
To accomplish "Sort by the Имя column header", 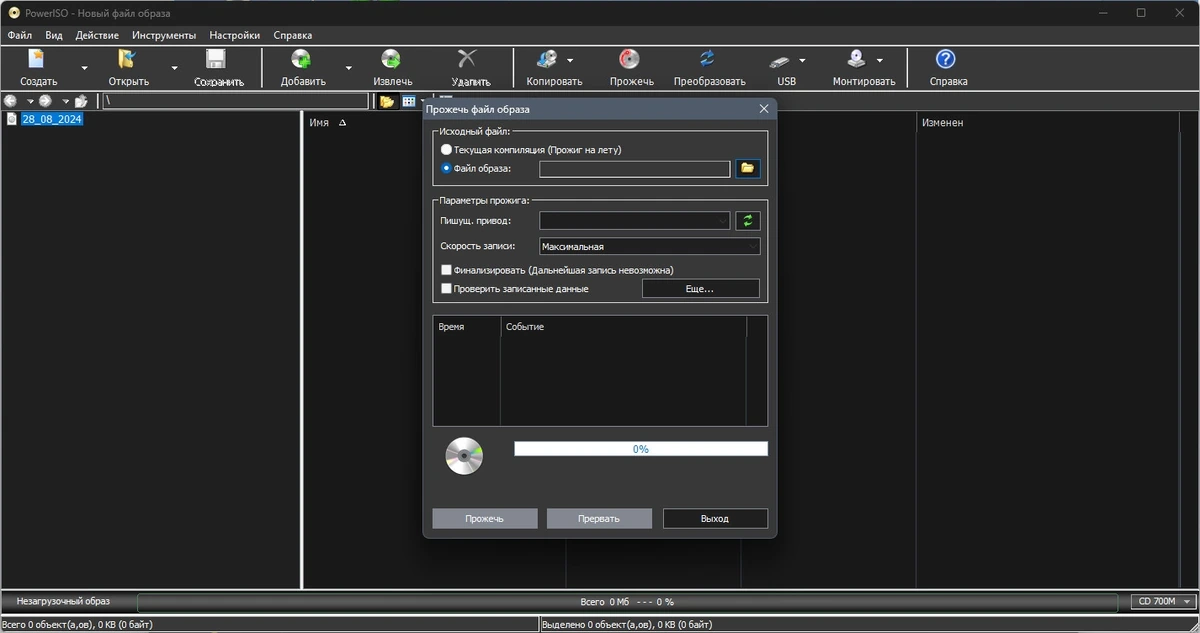I will pos(319,122).
